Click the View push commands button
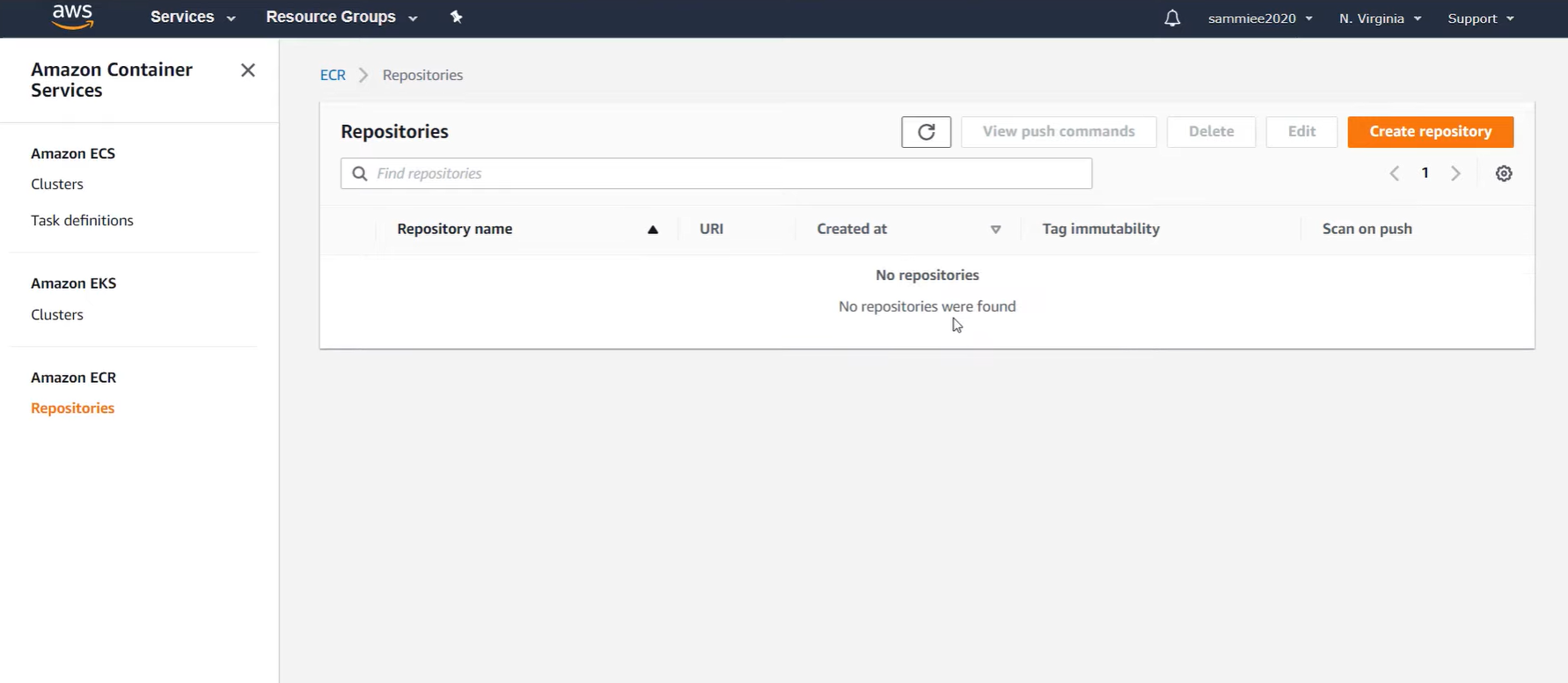1568x683 pixels. coord(1059,132)
